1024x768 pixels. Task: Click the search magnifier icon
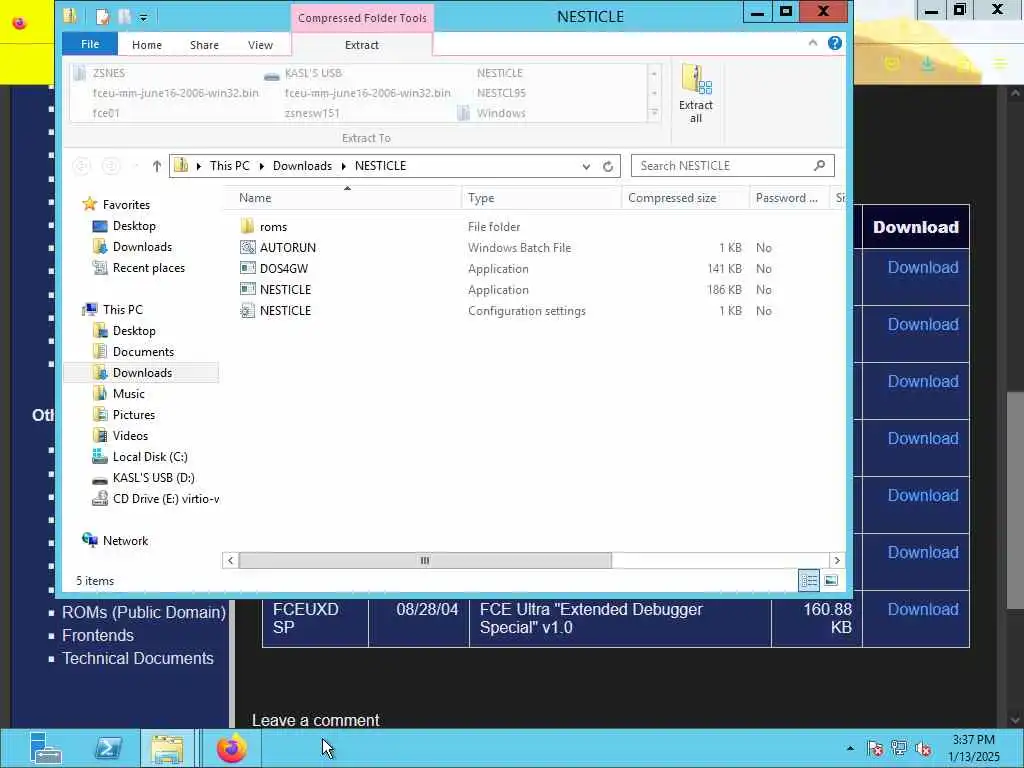pos(820,166)
